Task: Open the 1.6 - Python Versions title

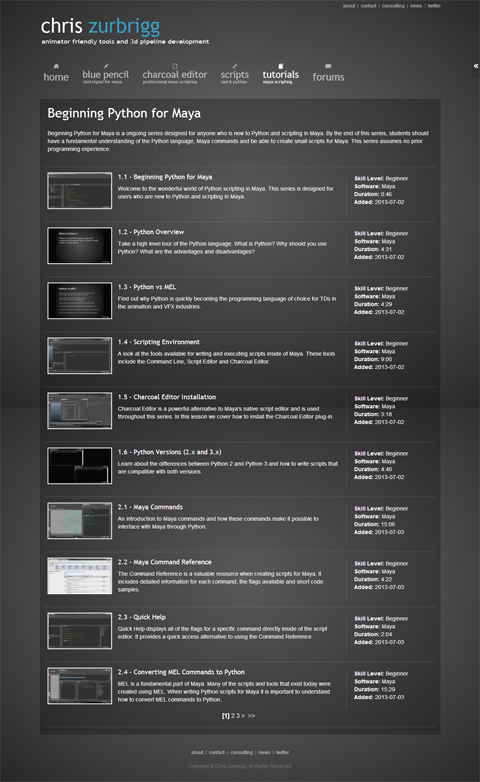Action: [x=169, y=452]
